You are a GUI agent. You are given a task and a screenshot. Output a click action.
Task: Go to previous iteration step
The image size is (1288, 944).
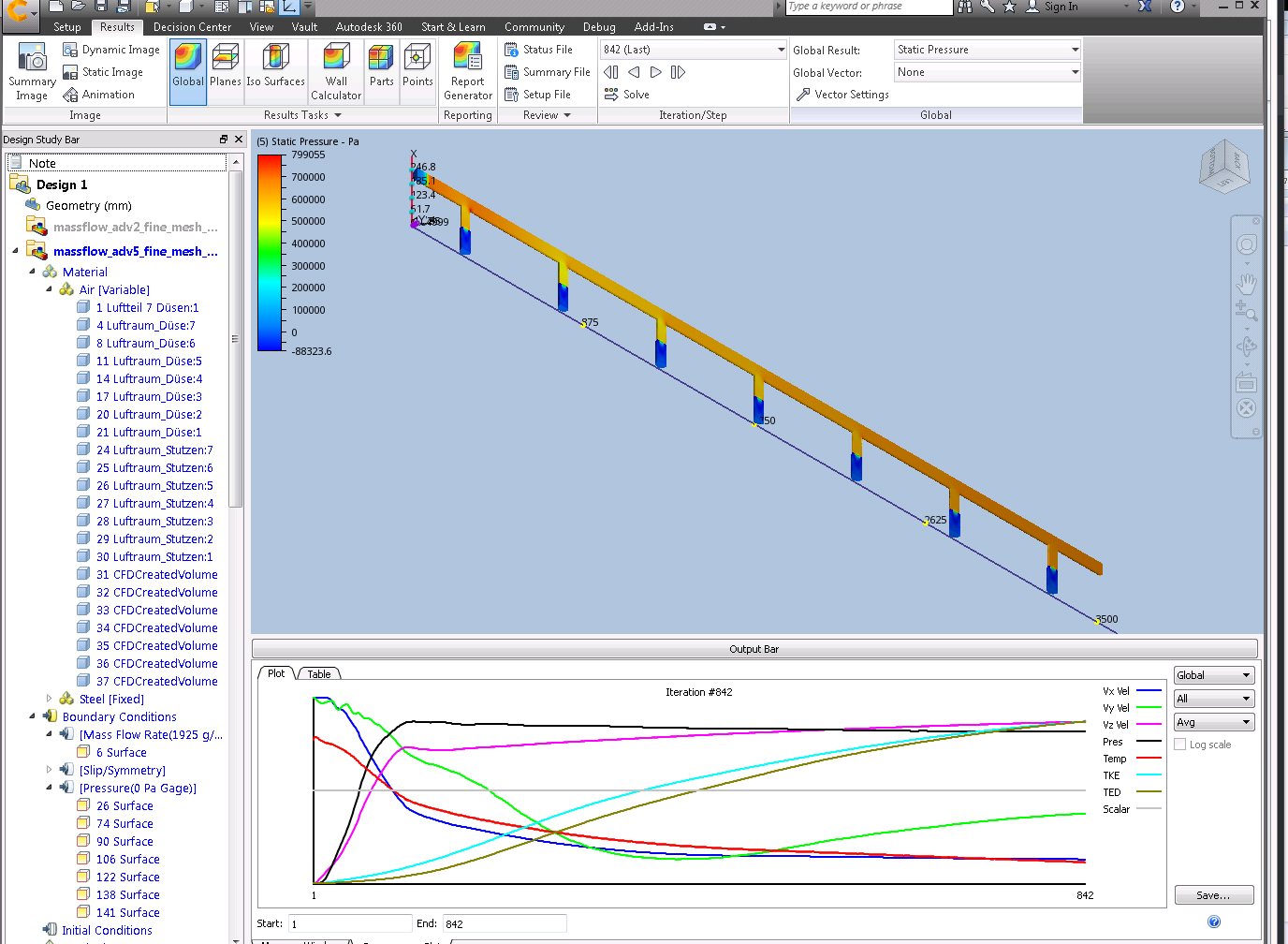coord(634,72)
